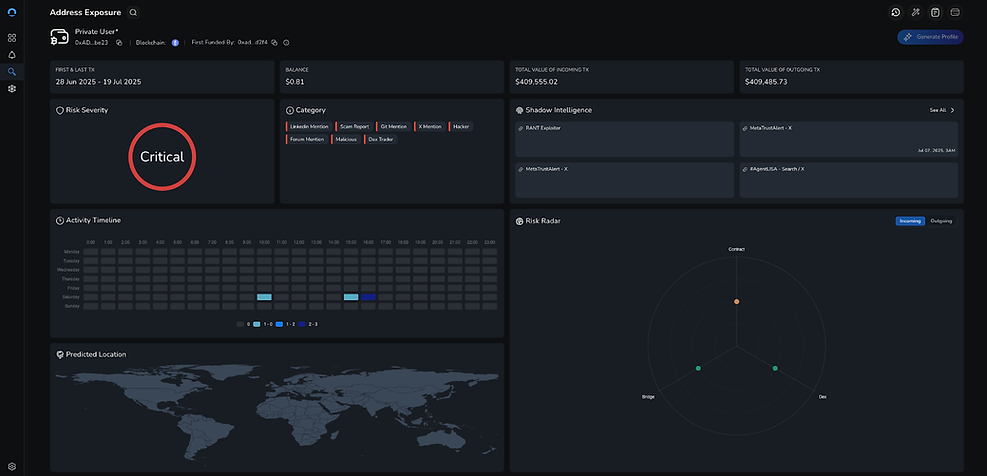This screenshot has height=476, width=987.
Task: Open the dashboard grid icon in sidebar
Action: [x=12, y=38]
